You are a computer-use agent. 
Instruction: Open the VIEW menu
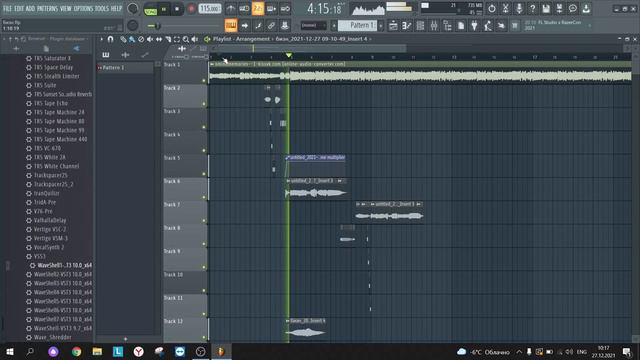click(x=66, y=8)
